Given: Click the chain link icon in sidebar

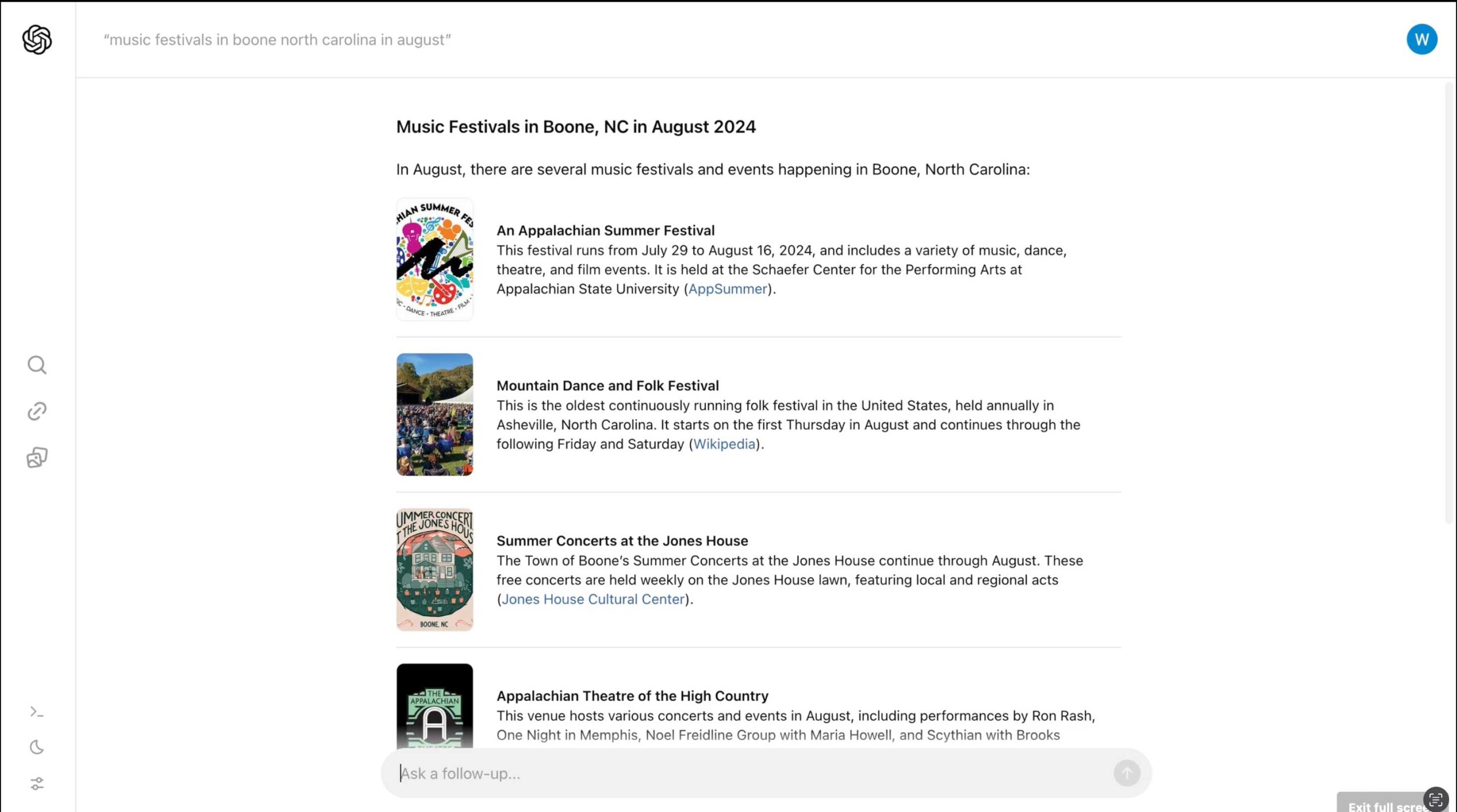Looking at the screenshot, I should [x=37, y=411].
